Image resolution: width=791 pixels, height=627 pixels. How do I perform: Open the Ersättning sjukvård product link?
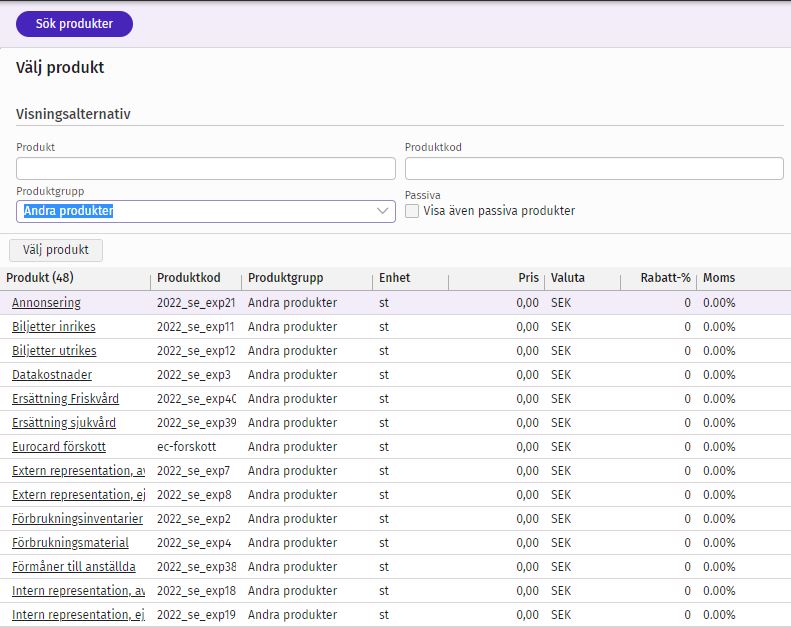pyautogui.click(x=64, y=423)
